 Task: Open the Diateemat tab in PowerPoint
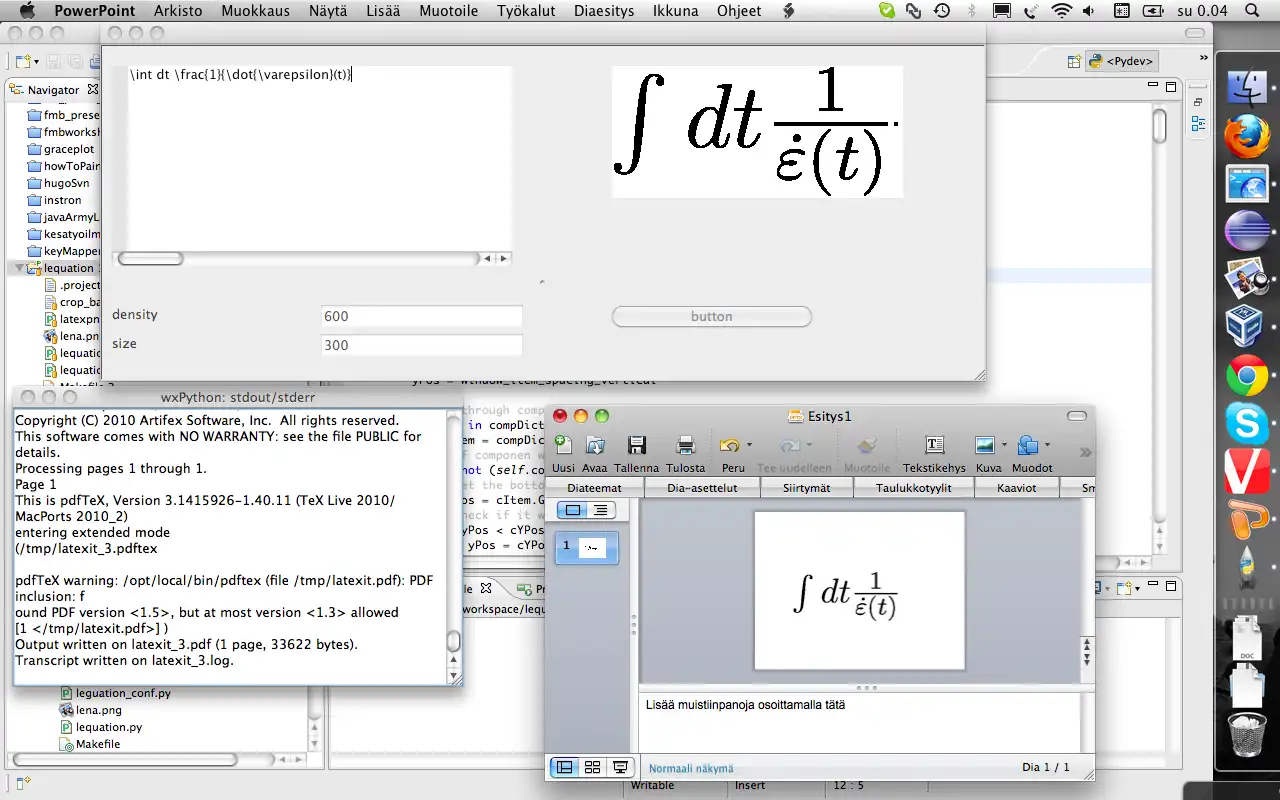click(x=594, y=488)
